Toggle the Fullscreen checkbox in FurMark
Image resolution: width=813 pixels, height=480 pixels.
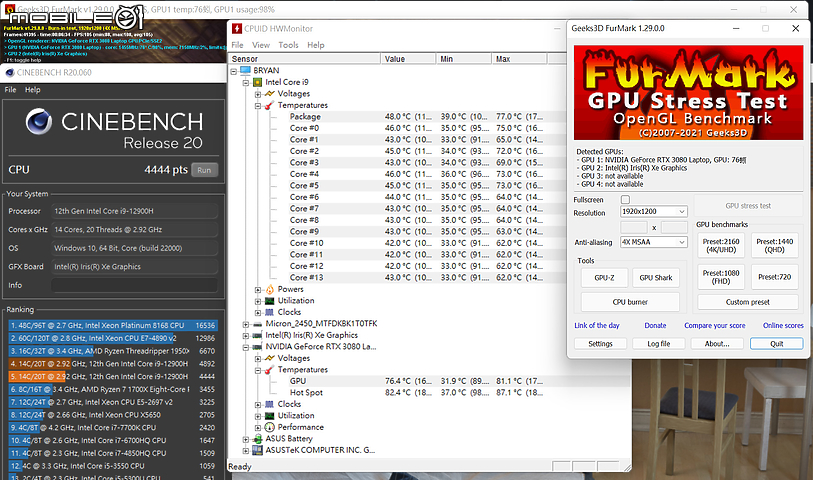point(625,200)
